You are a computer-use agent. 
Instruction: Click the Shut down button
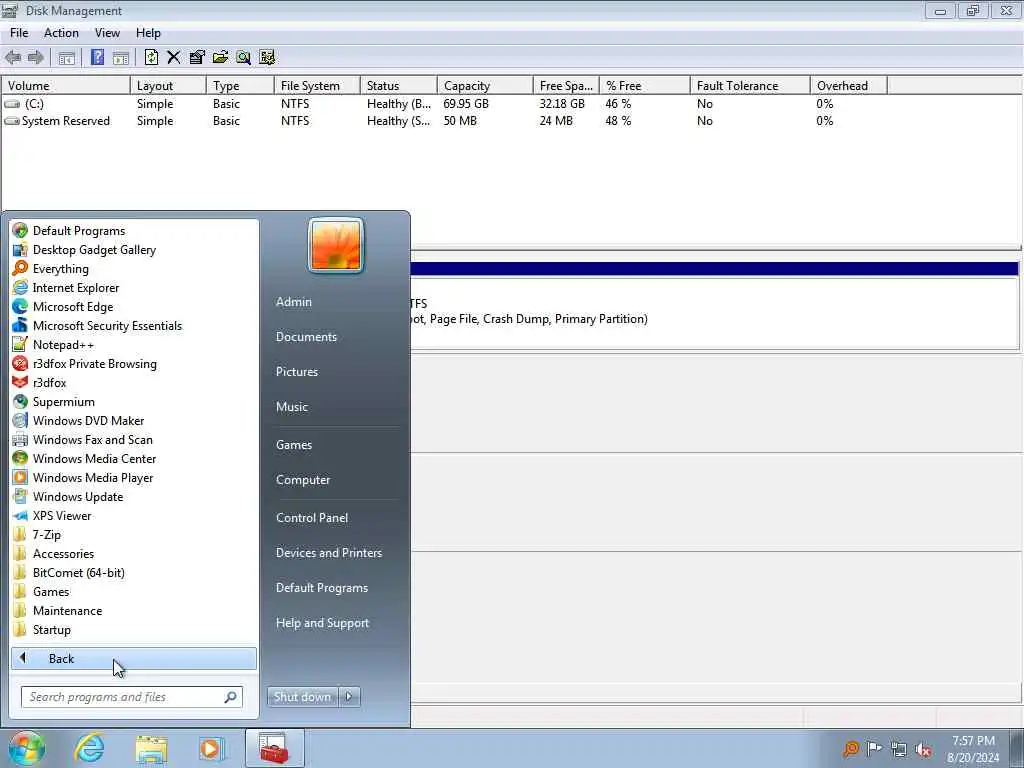tap(302, 697)
